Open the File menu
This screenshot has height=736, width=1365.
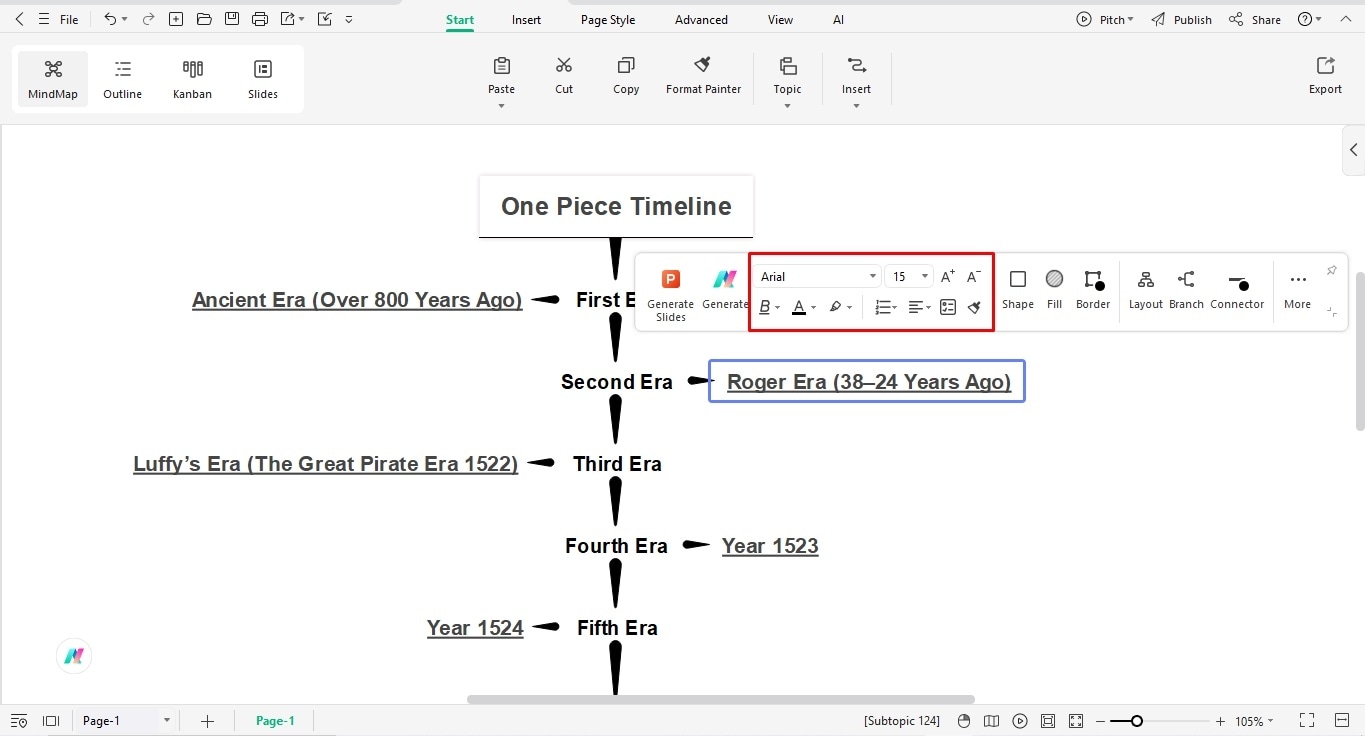pyautogui.click(x=69, y=19)
